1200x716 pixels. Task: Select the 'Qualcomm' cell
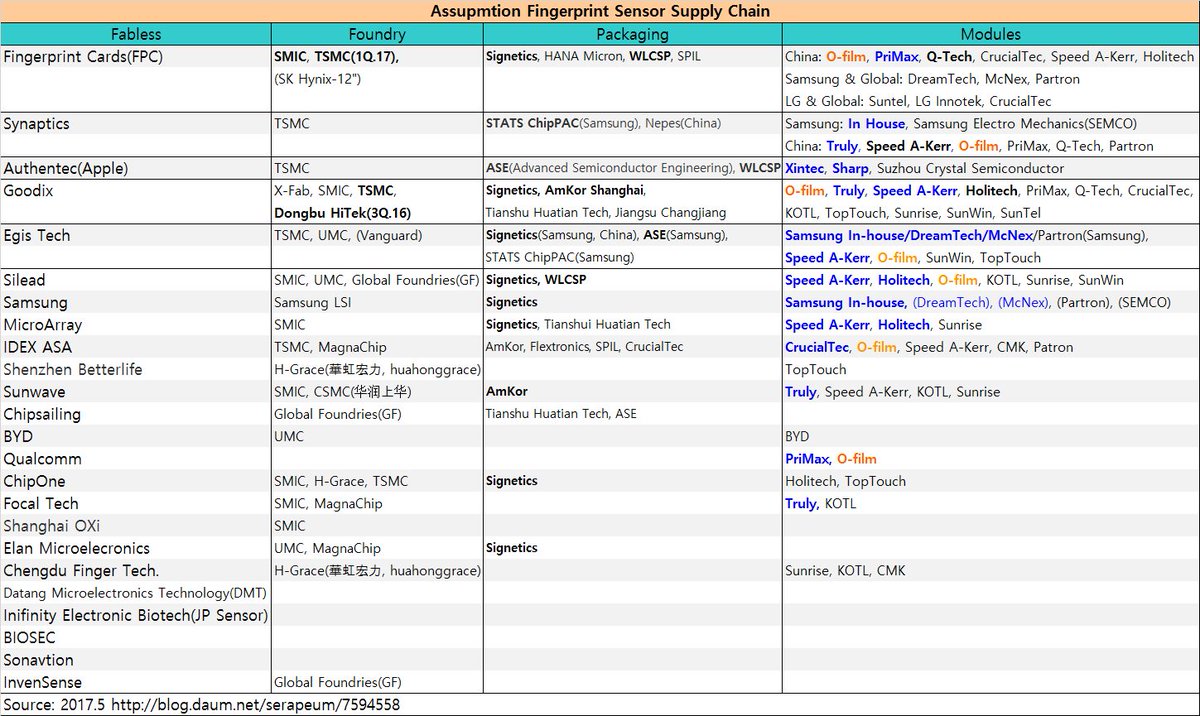[x=42, y=459]
